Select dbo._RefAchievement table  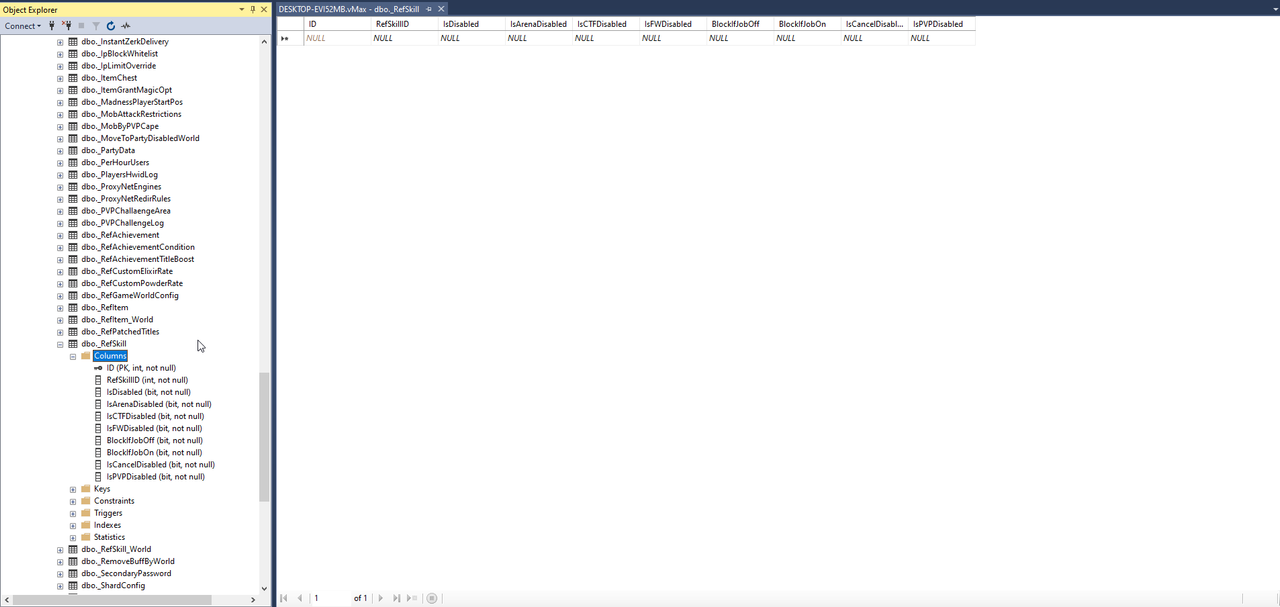point(120,235)
